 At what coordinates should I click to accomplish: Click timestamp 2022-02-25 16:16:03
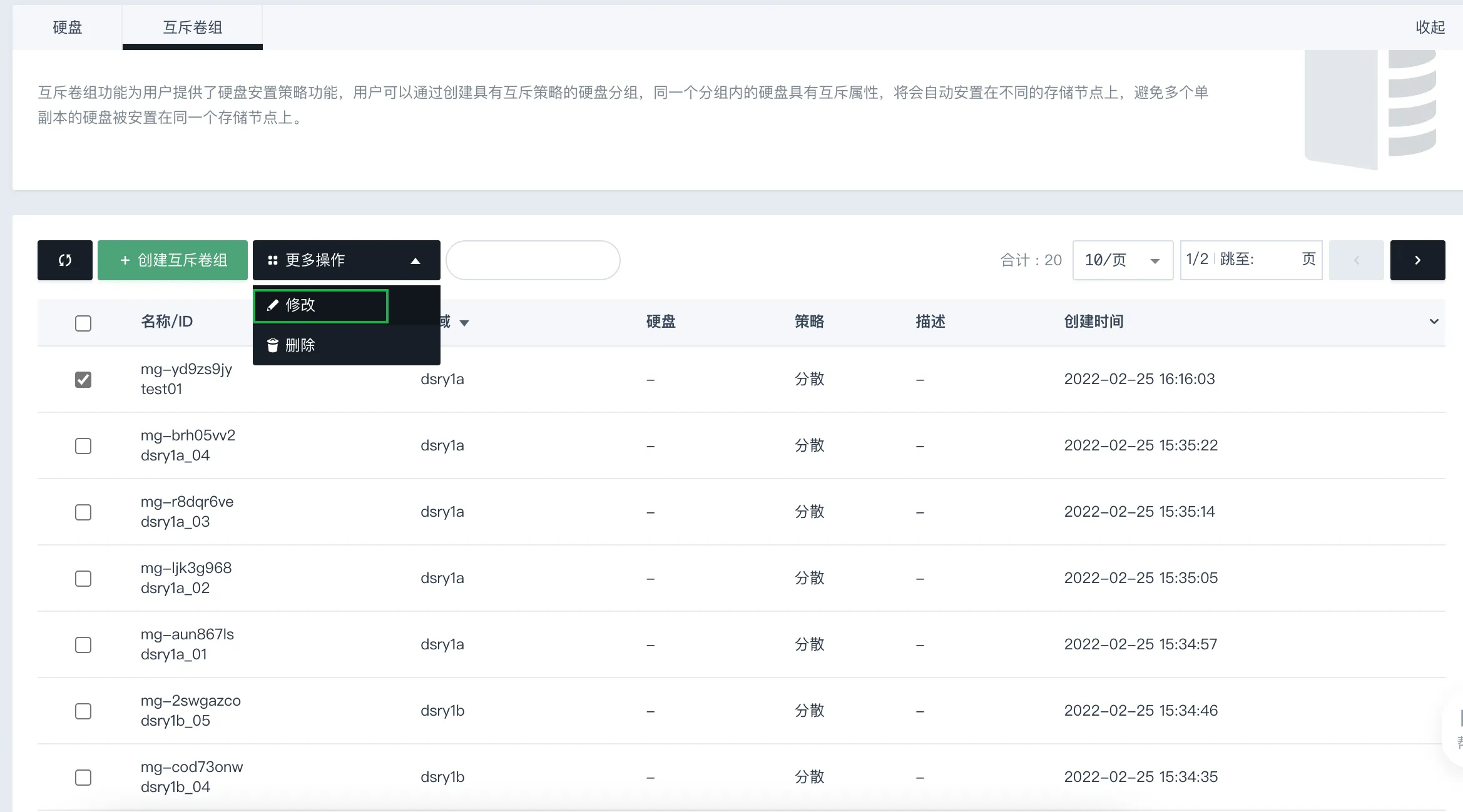[x=1139, y=379]
